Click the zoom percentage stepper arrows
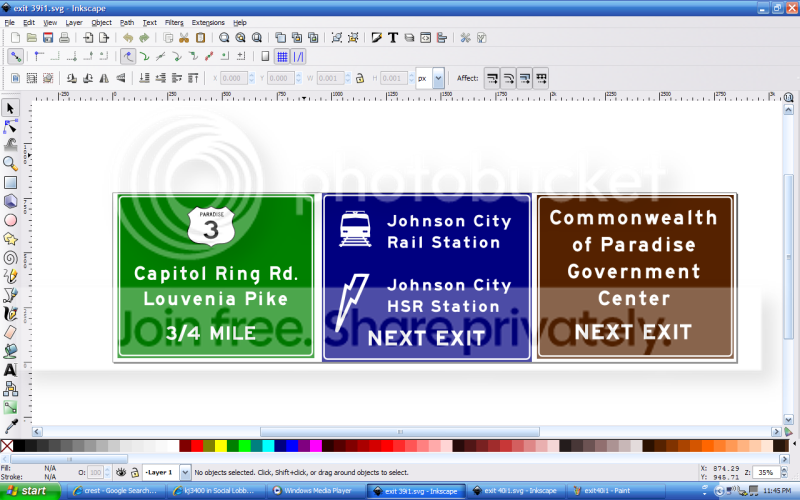 pyautogui.click(x=785, y=472)
